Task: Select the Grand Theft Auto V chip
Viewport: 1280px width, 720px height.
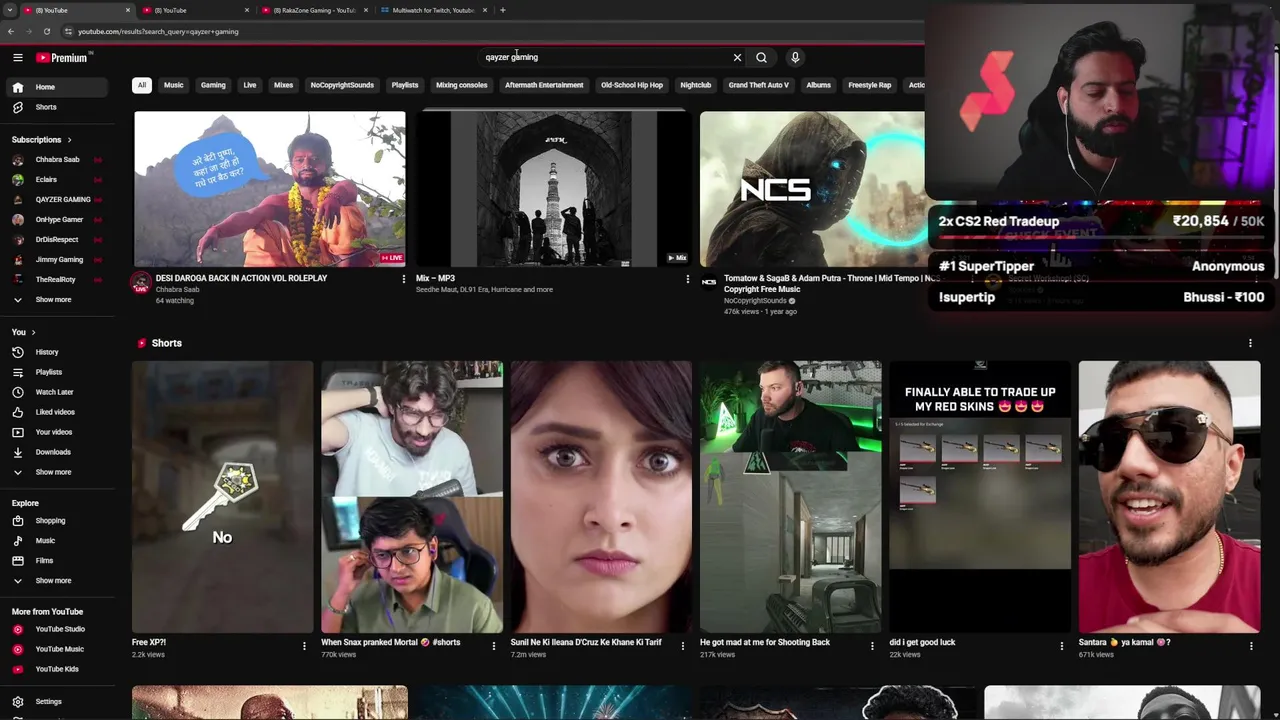Action: tap(759, 85)
